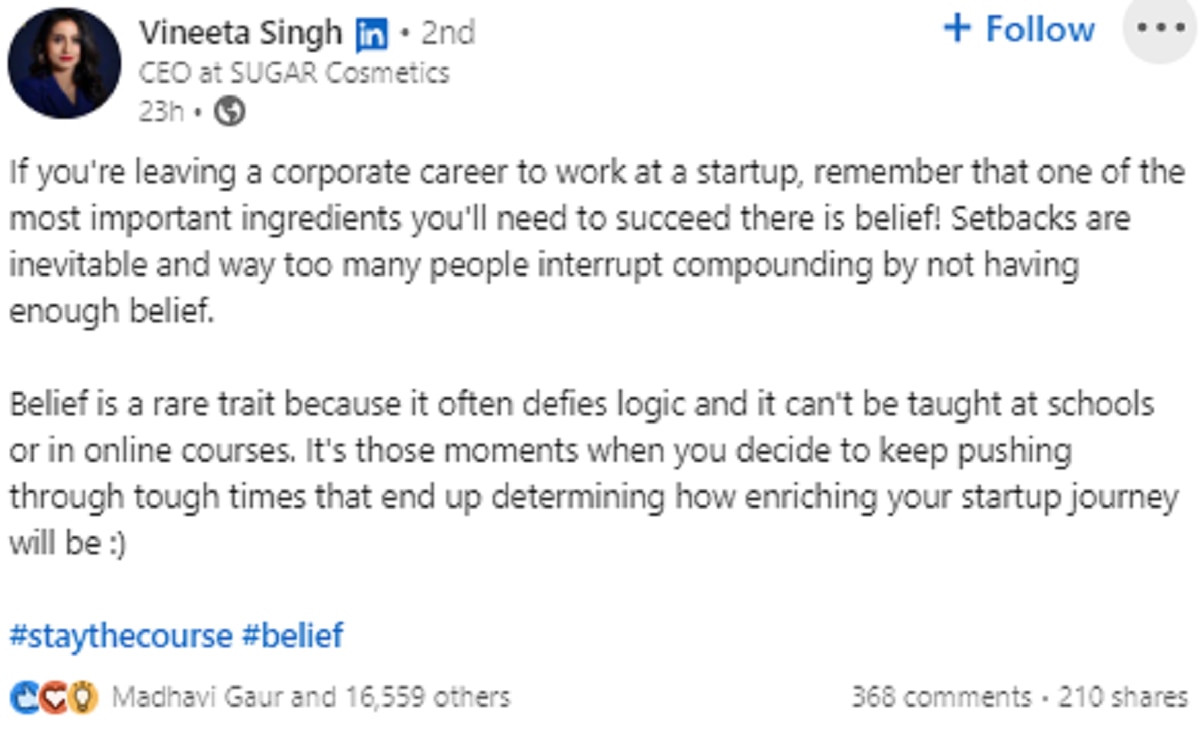
Task: Open the #belief hashtag
Action: [x=293, y=635]
